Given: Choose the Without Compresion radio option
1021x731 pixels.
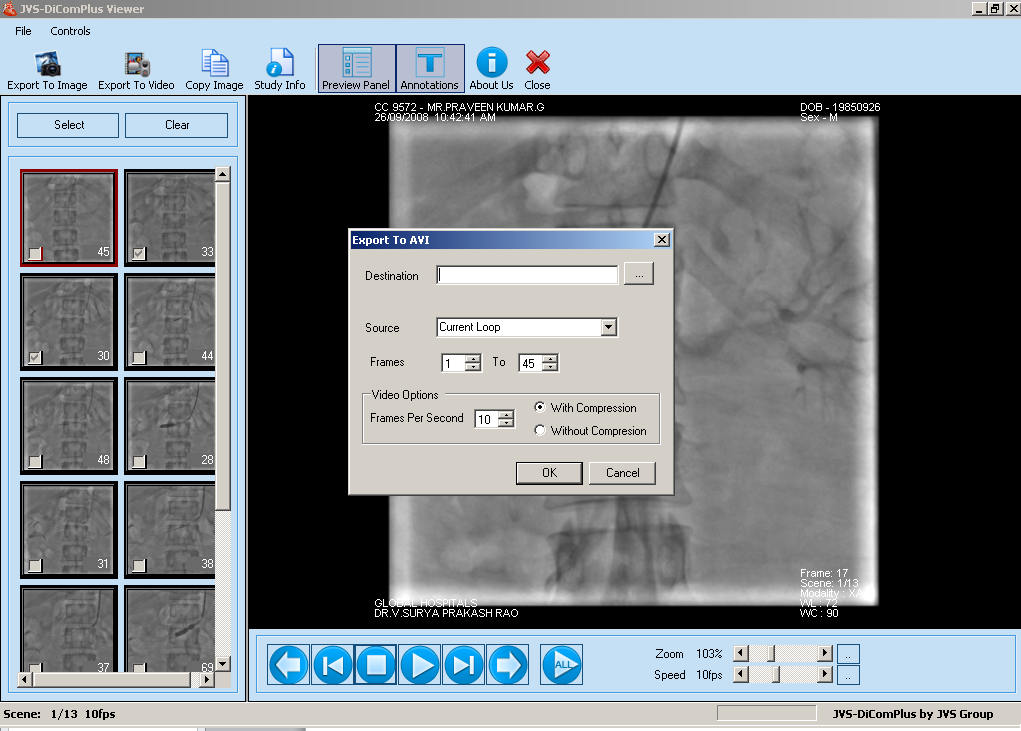Looking at the screenshot, I should 541,431.
